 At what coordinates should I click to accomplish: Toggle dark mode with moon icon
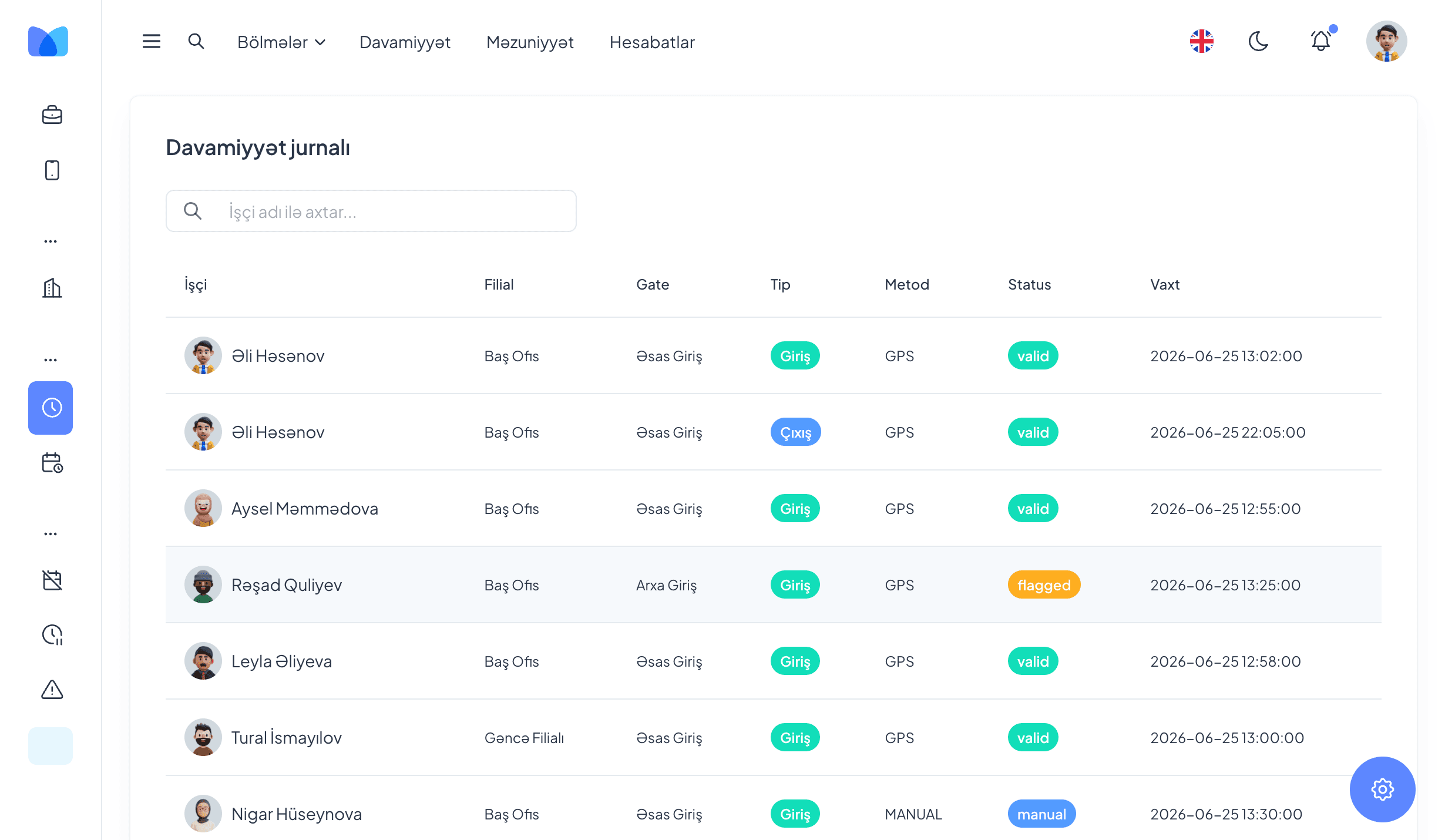(x=1258, y=41)
